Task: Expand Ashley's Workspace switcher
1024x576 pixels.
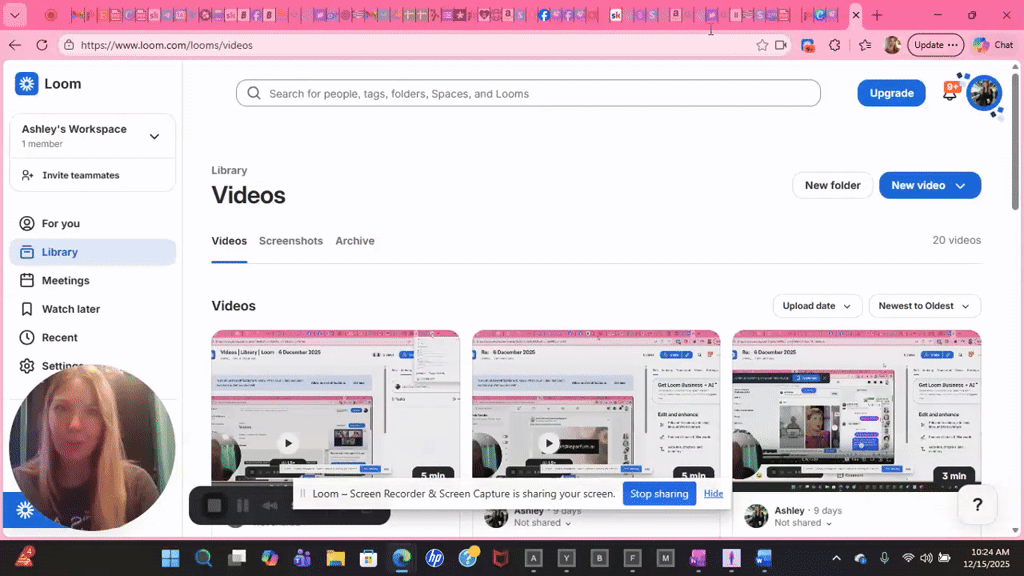Action: [154, 136]
